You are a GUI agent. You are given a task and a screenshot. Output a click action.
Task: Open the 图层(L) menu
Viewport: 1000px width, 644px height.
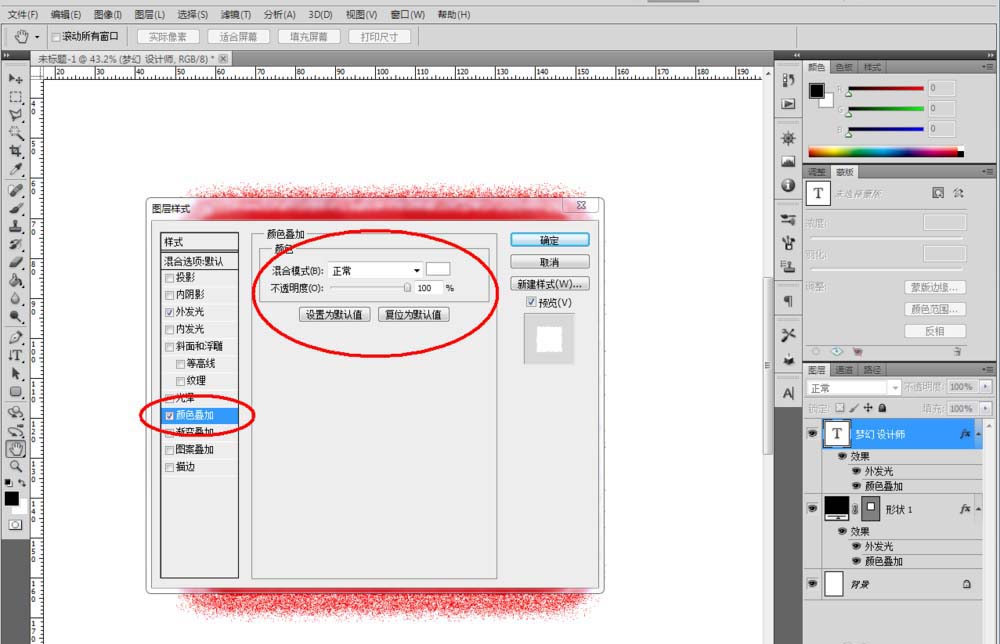point(149,14)
